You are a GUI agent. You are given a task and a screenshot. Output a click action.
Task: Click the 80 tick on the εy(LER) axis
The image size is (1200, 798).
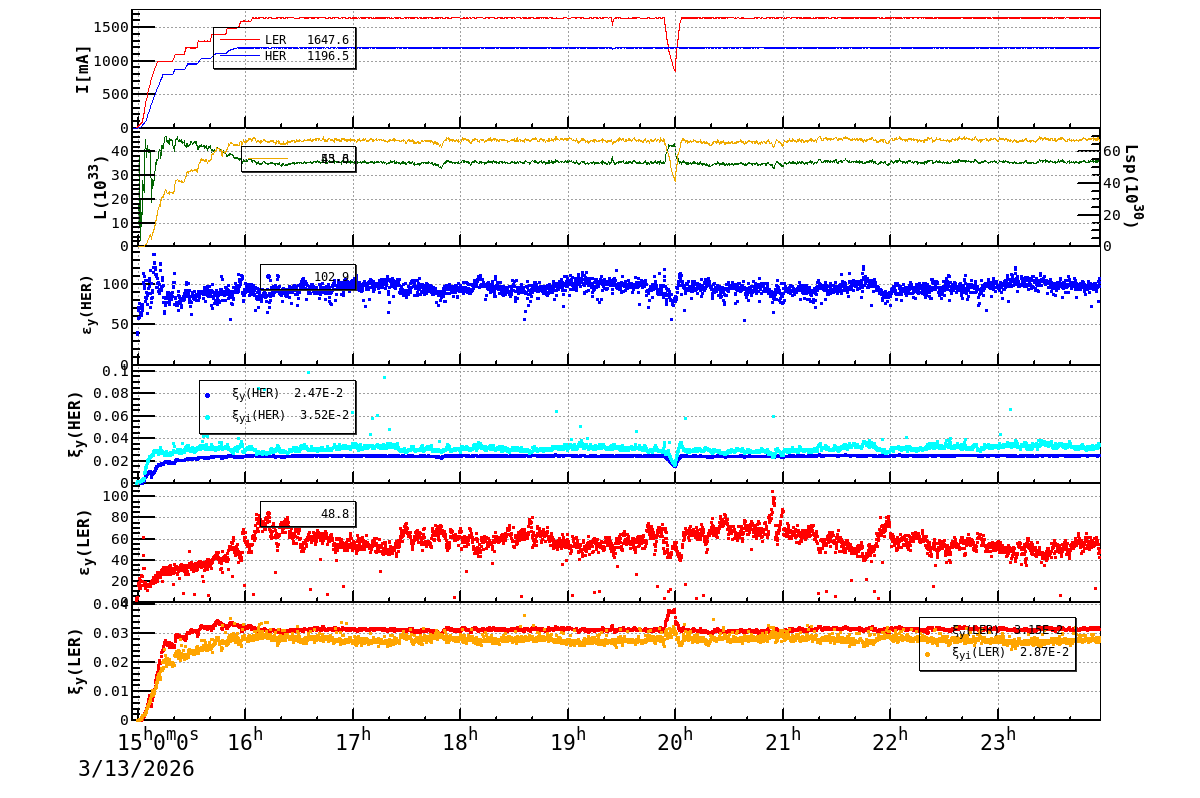click(x=121, y=517)
